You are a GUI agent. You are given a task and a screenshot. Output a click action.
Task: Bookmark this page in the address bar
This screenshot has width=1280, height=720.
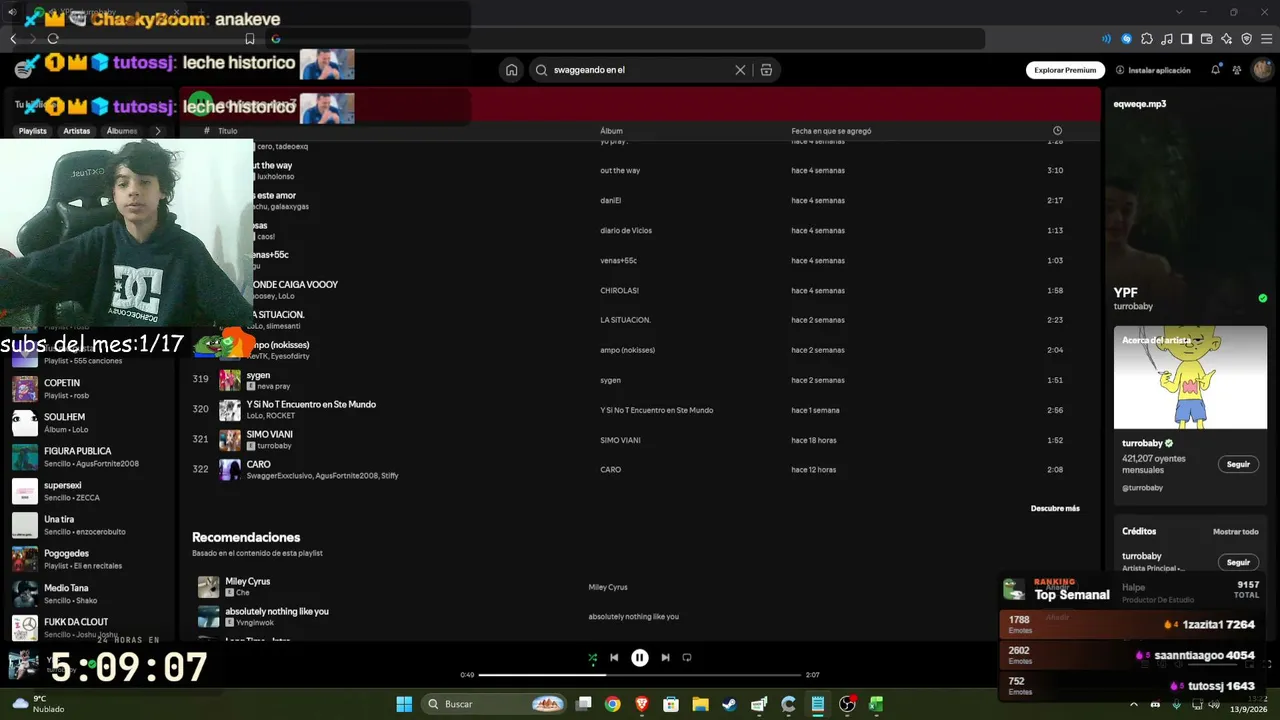pyautogui.click(x=250, y=39)
